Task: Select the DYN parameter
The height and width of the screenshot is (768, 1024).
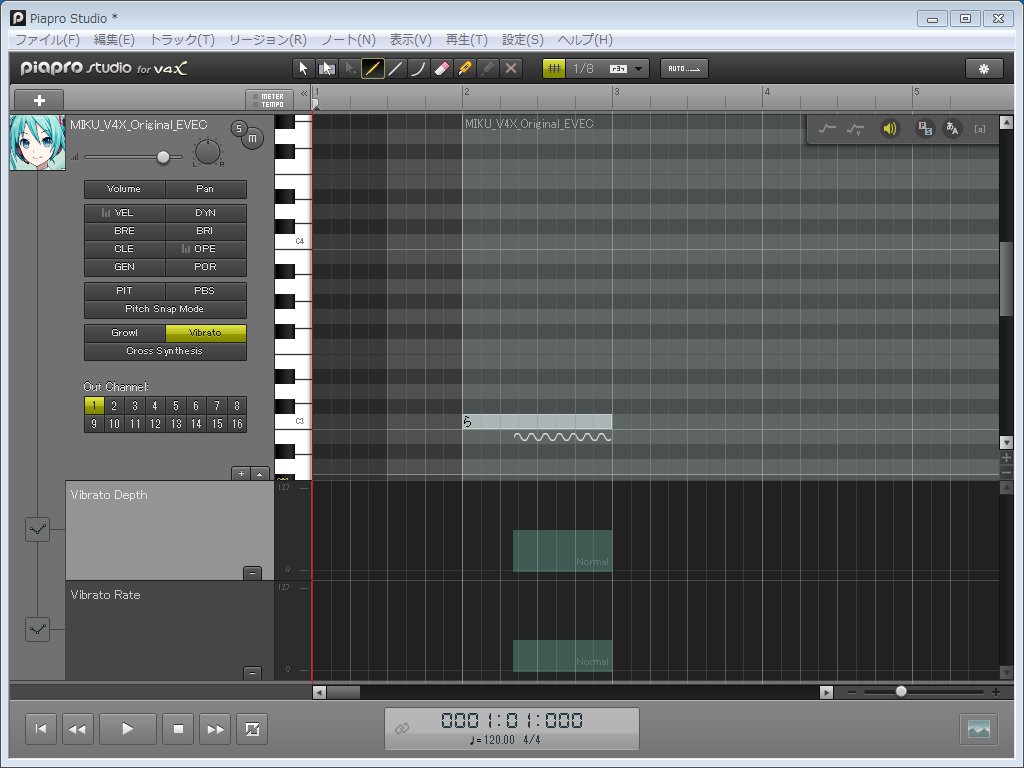Action: click(x=206, y=213)
